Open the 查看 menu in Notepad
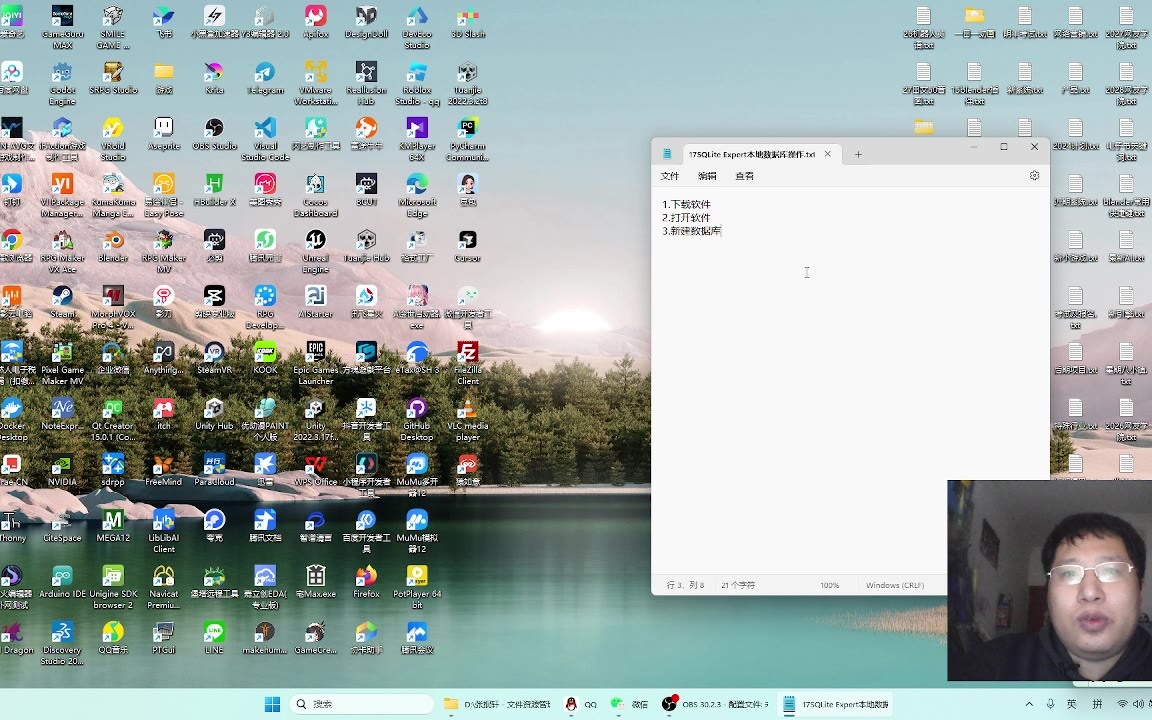The height and width of the screenshot is (720, 1152). pyautogui.click(x=744, y=176)
